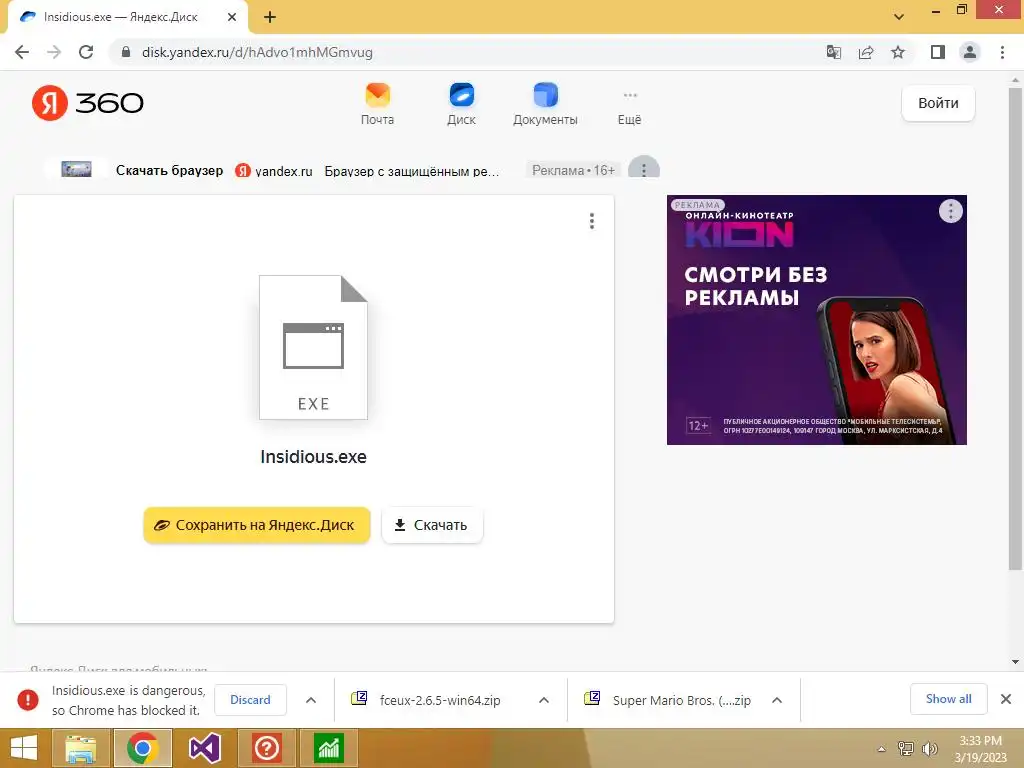The image size is (1024, 768).
Task: Close the Insidious.exe tab
Action: coord(232,18)
